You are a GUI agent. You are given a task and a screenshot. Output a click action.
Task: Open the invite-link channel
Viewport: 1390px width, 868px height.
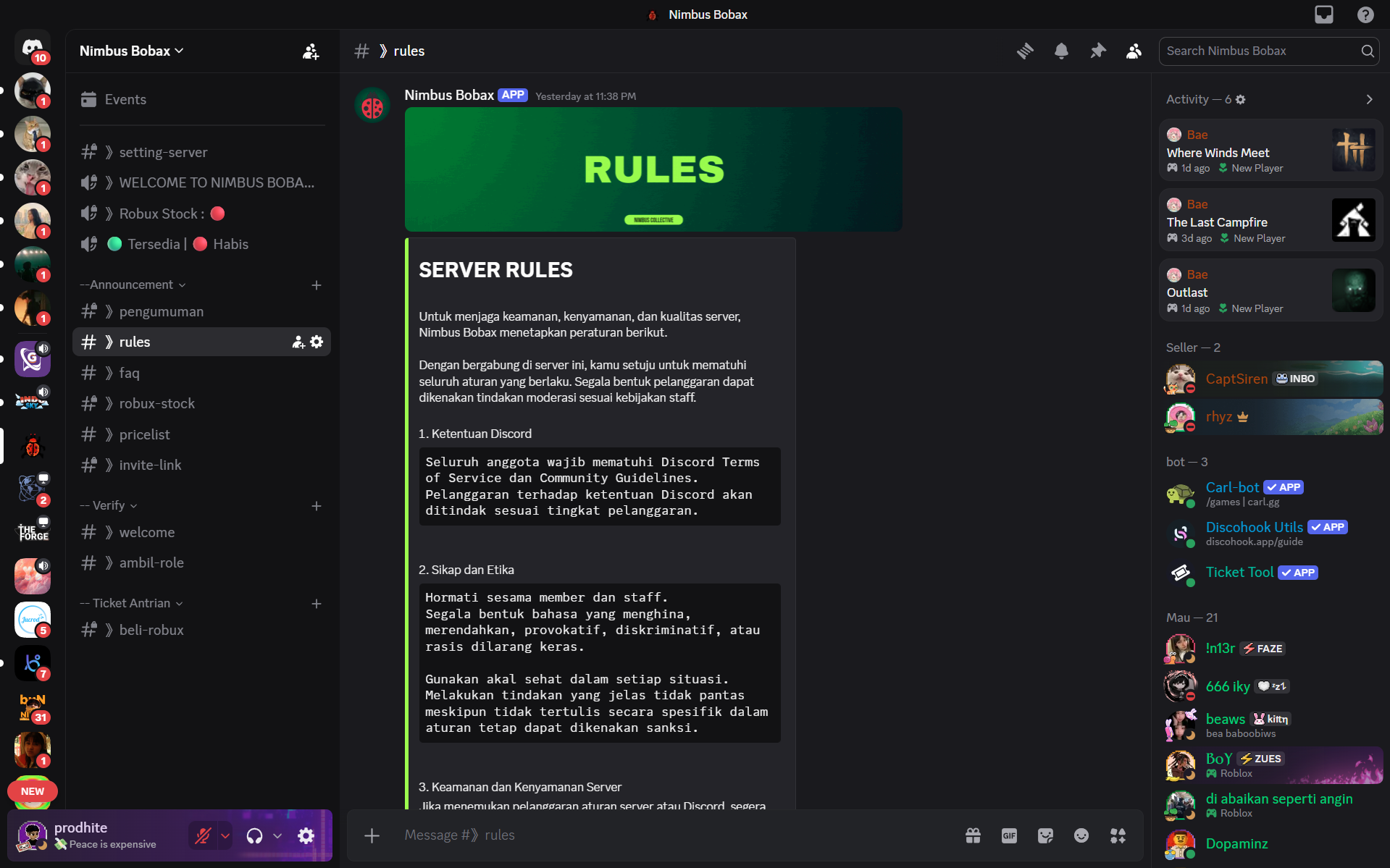201,465
